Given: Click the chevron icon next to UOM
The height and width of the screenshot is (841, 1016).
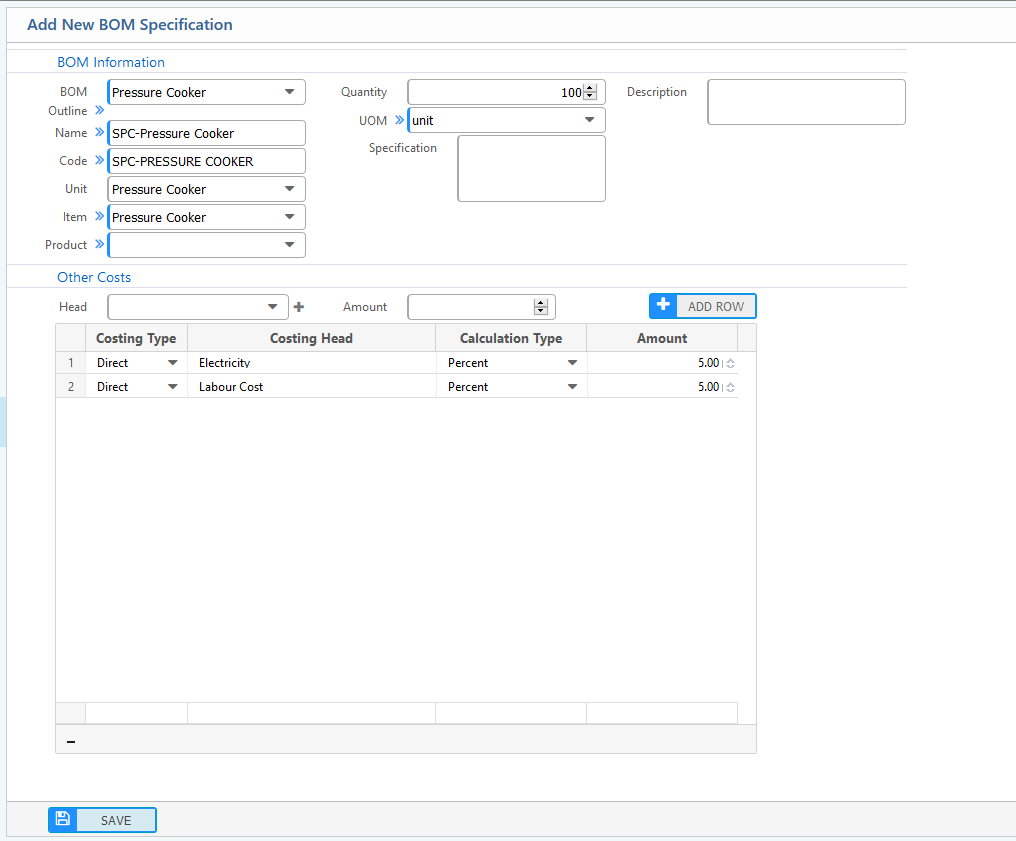Looking at the screenshot, I should click(398, 119).
